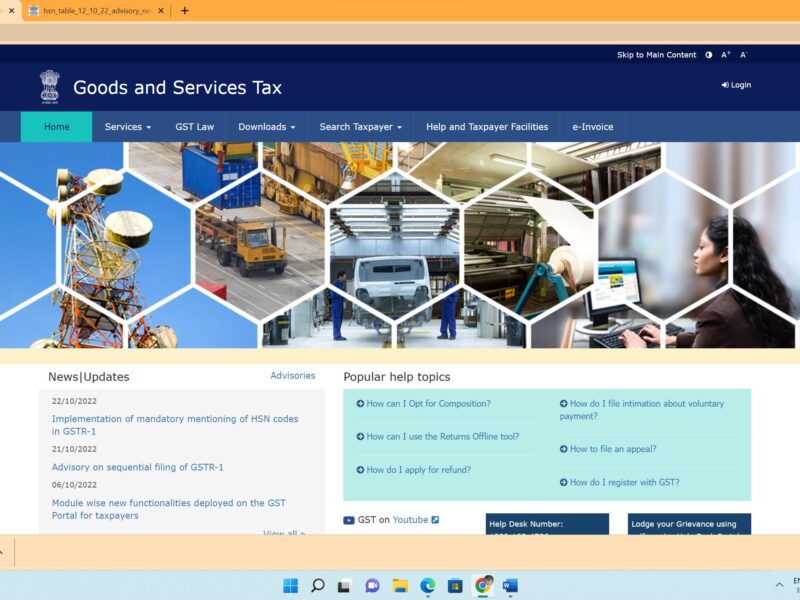Click the national emblem logo
800x600 pixels.
click(x=50, y=87)
